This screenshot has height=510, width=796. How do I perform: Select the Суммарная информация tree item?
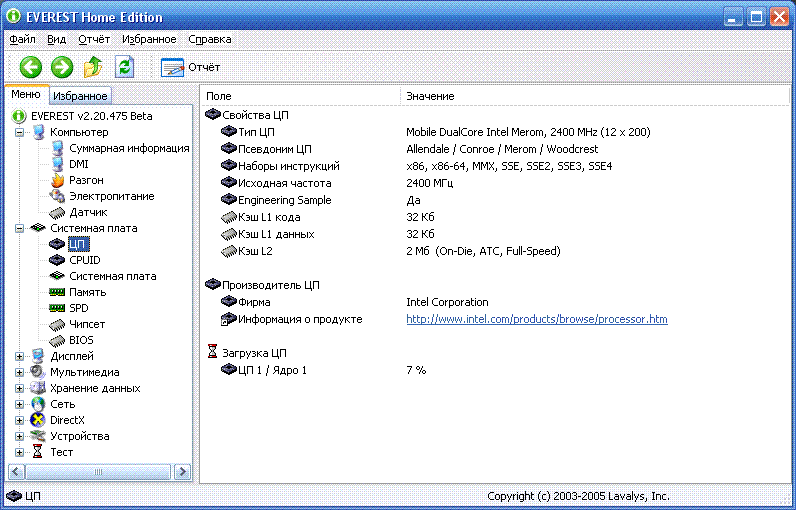click(129, 148)
